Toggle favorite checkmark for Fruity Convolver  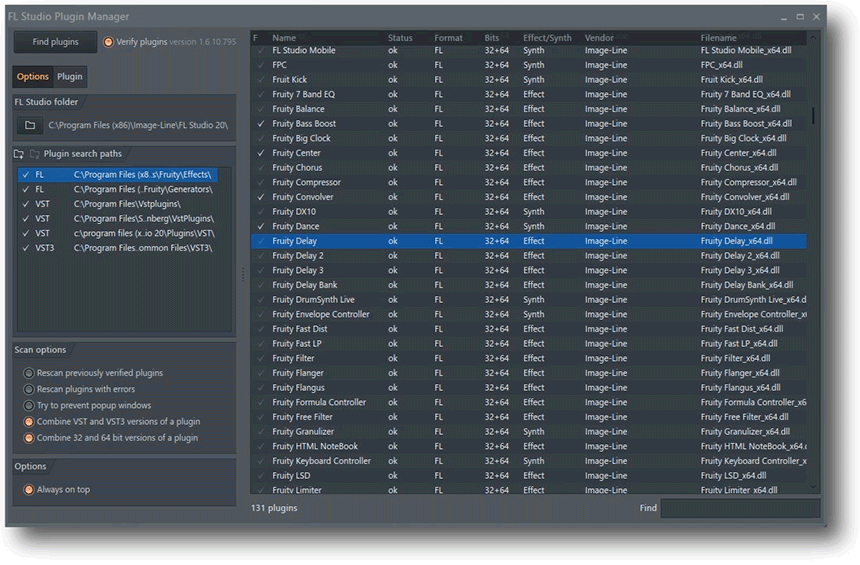click(261, 197)
